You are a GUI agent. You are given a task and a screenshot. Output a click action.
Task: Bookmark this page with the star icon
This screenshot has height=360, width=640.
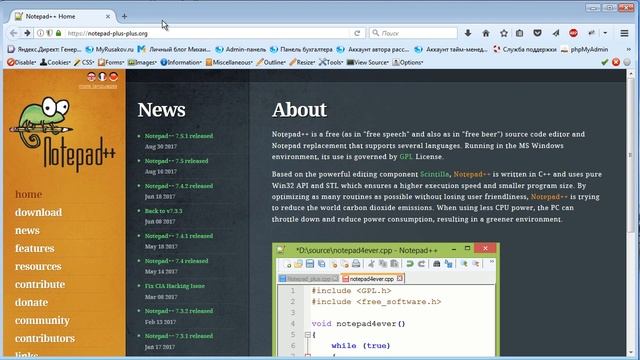(504, 33)
